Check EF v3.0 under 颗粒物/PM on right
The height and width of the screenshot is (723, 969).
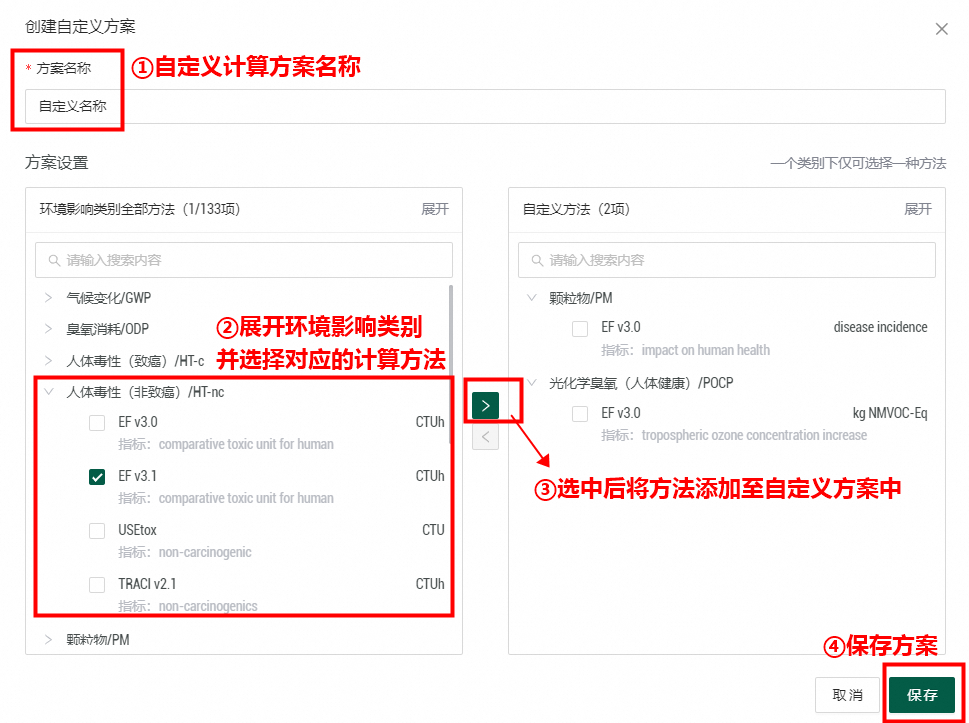tap(580, 328)
